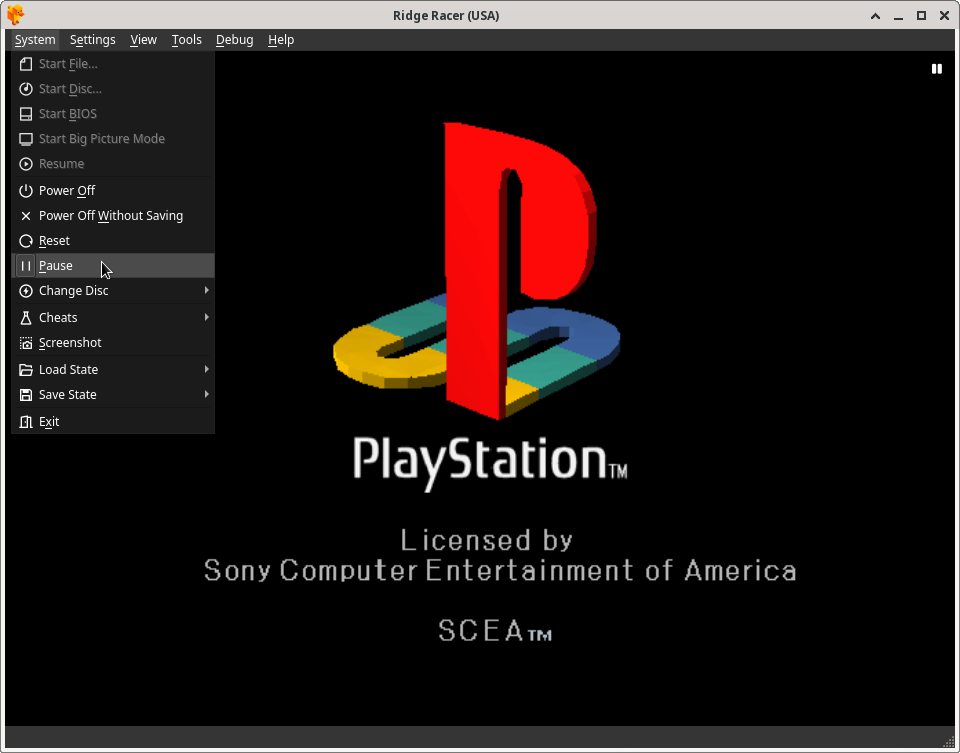Open the Load State submenu label
Image resolution: width=960 pixels, height=753 pixels.
point(69,370)
